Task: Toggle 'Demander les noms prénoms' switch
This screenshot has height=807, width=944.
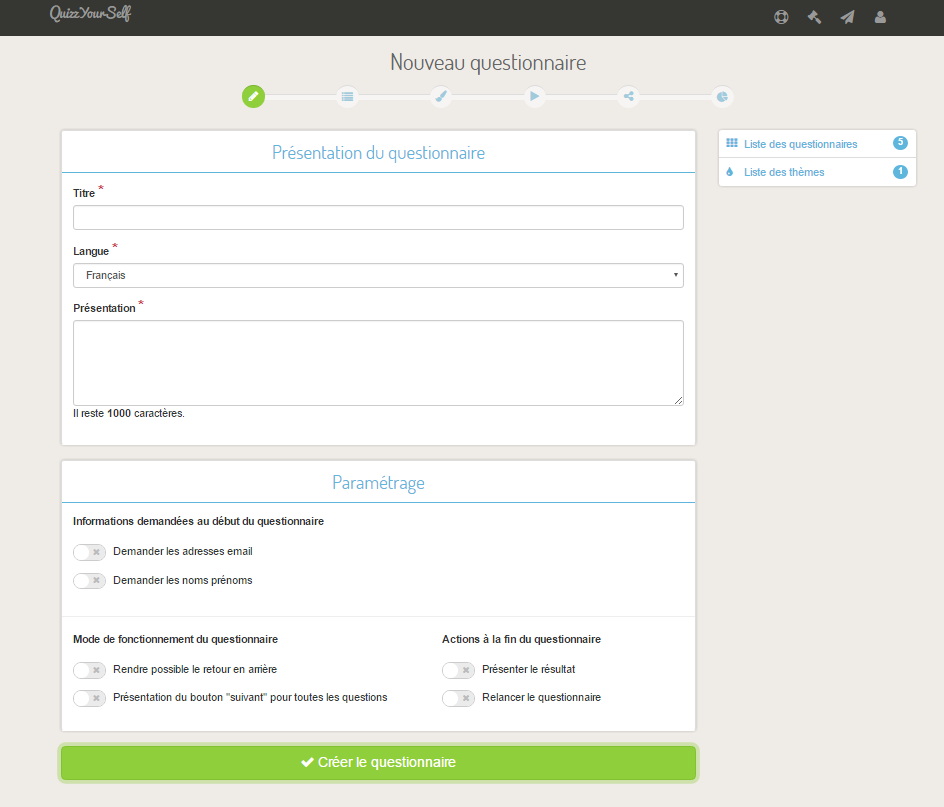Action: tap(89, 581)
